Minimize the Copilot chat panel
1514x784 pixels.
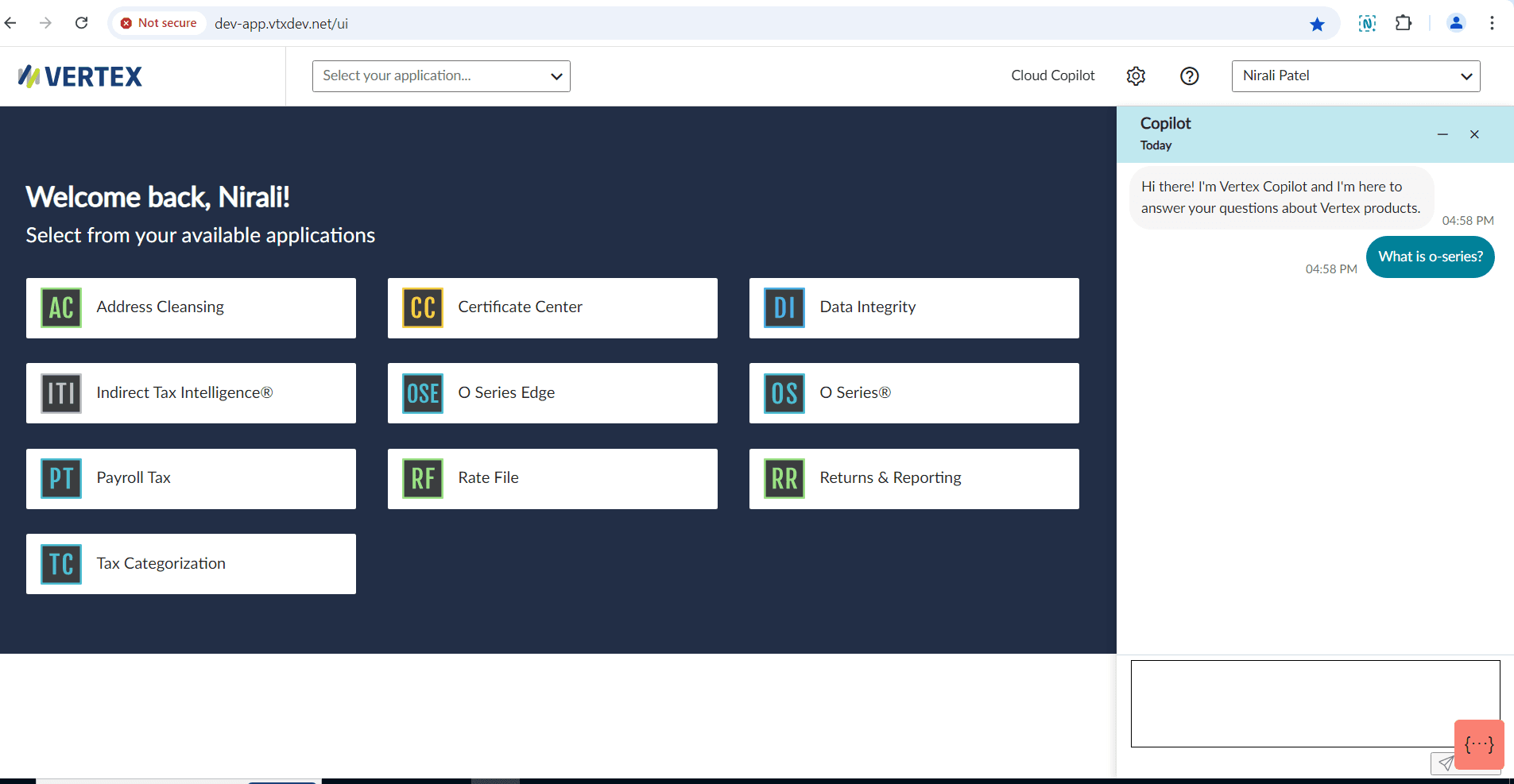[1442, 134]
